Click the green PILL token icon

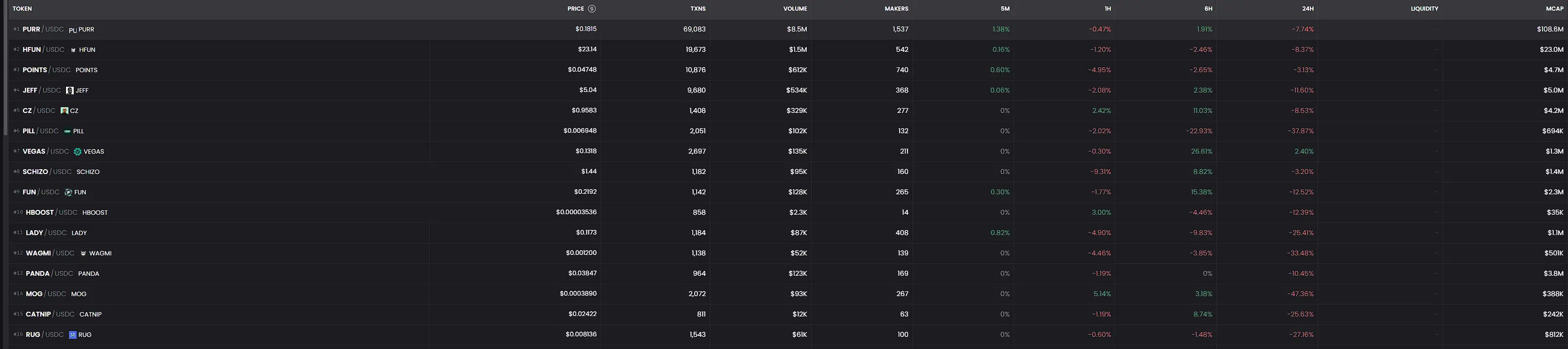coord(67,131)
